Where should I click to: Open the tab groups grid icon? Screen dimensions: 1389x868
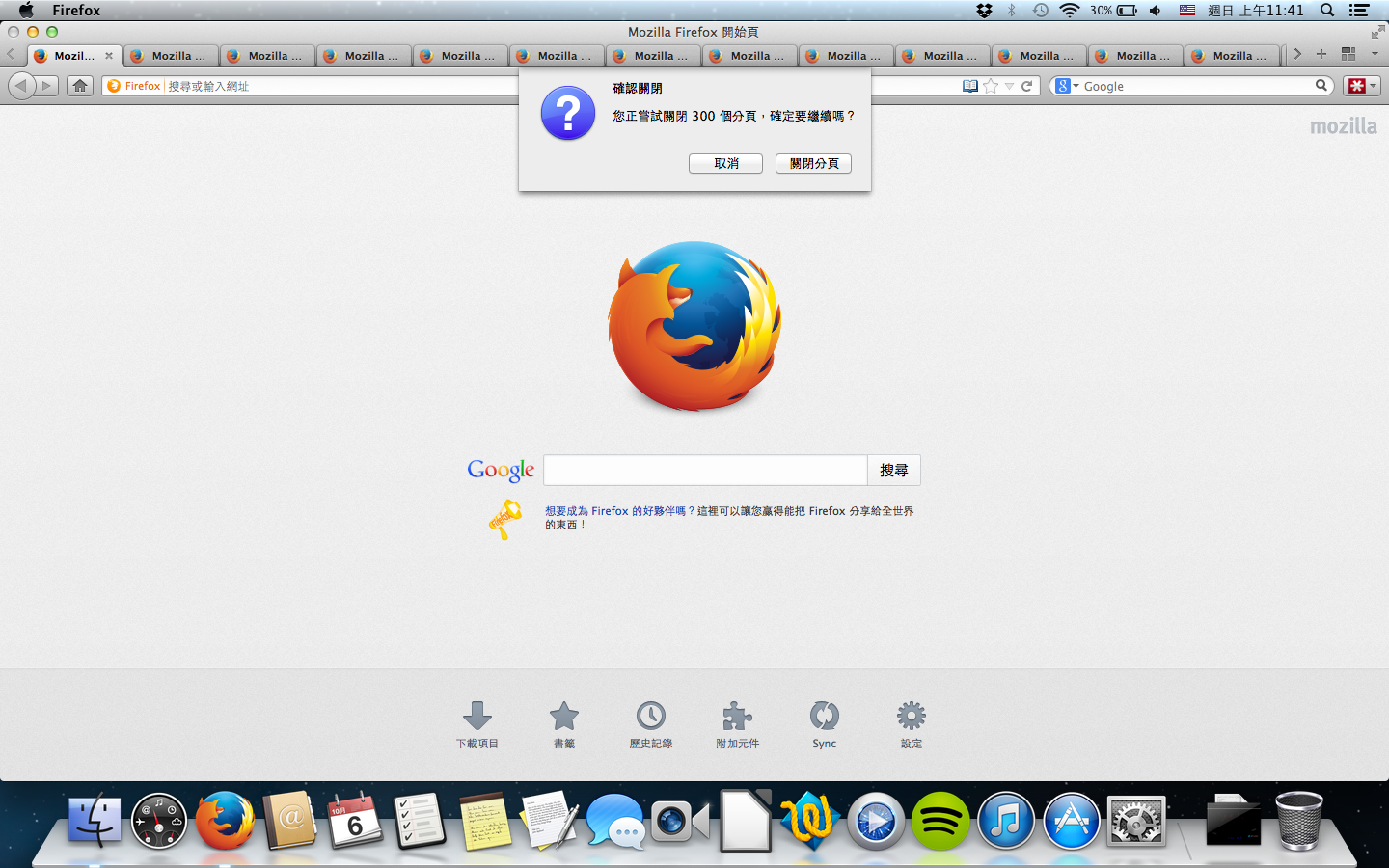tap(1348, 54)
